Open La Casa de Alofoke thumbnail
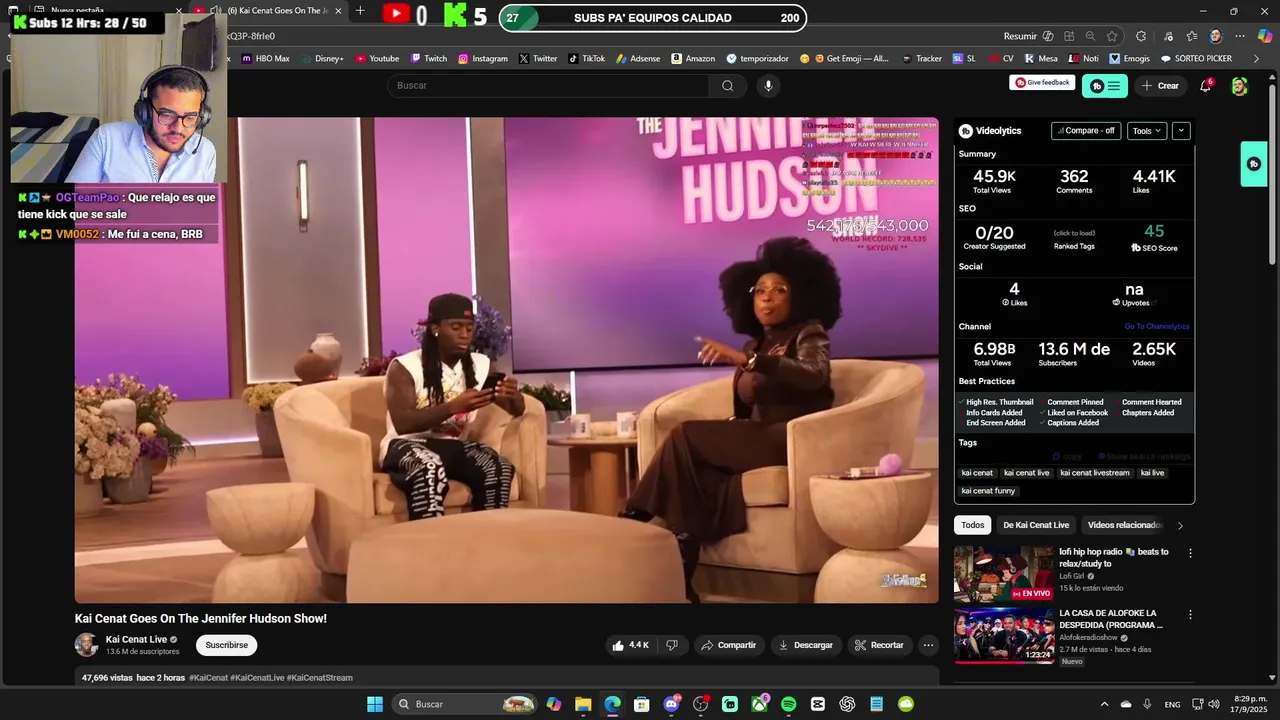Image resolution: width=1280 pixels, height=720 pixels. tap(1004, 635)
